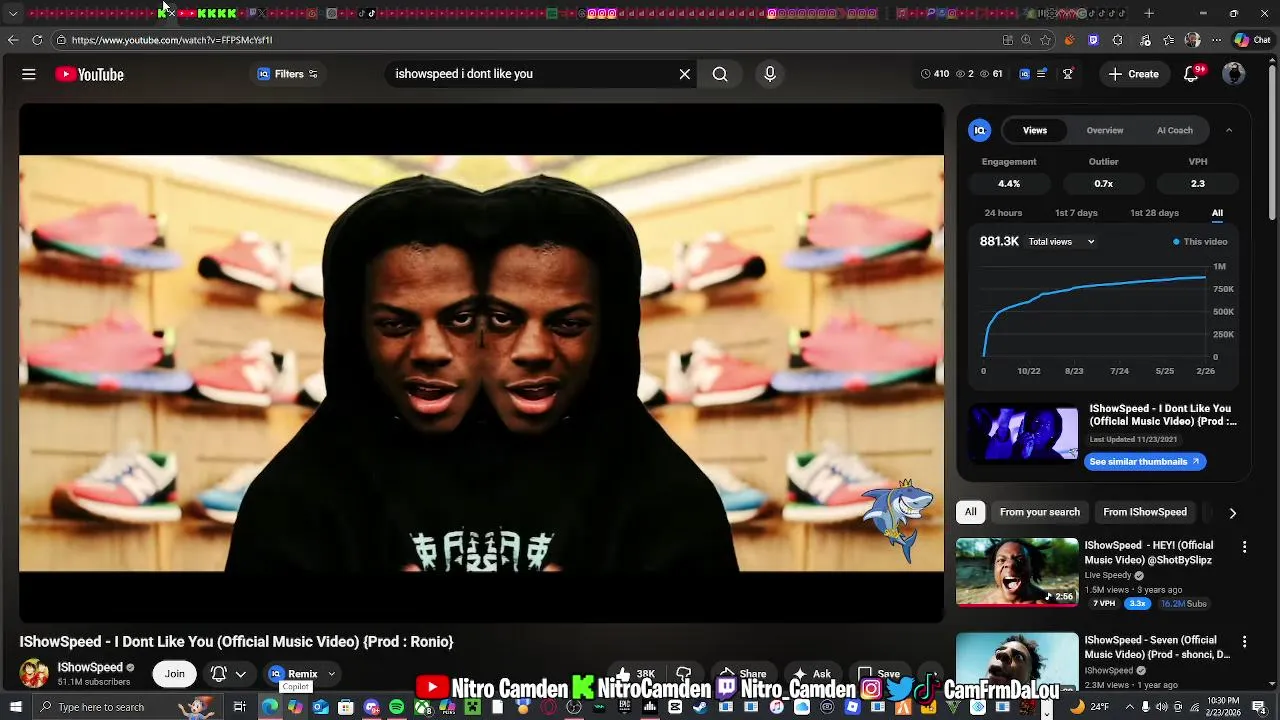Select the 1st 28 days range
1280x720 pixels.
[1154, 213]
